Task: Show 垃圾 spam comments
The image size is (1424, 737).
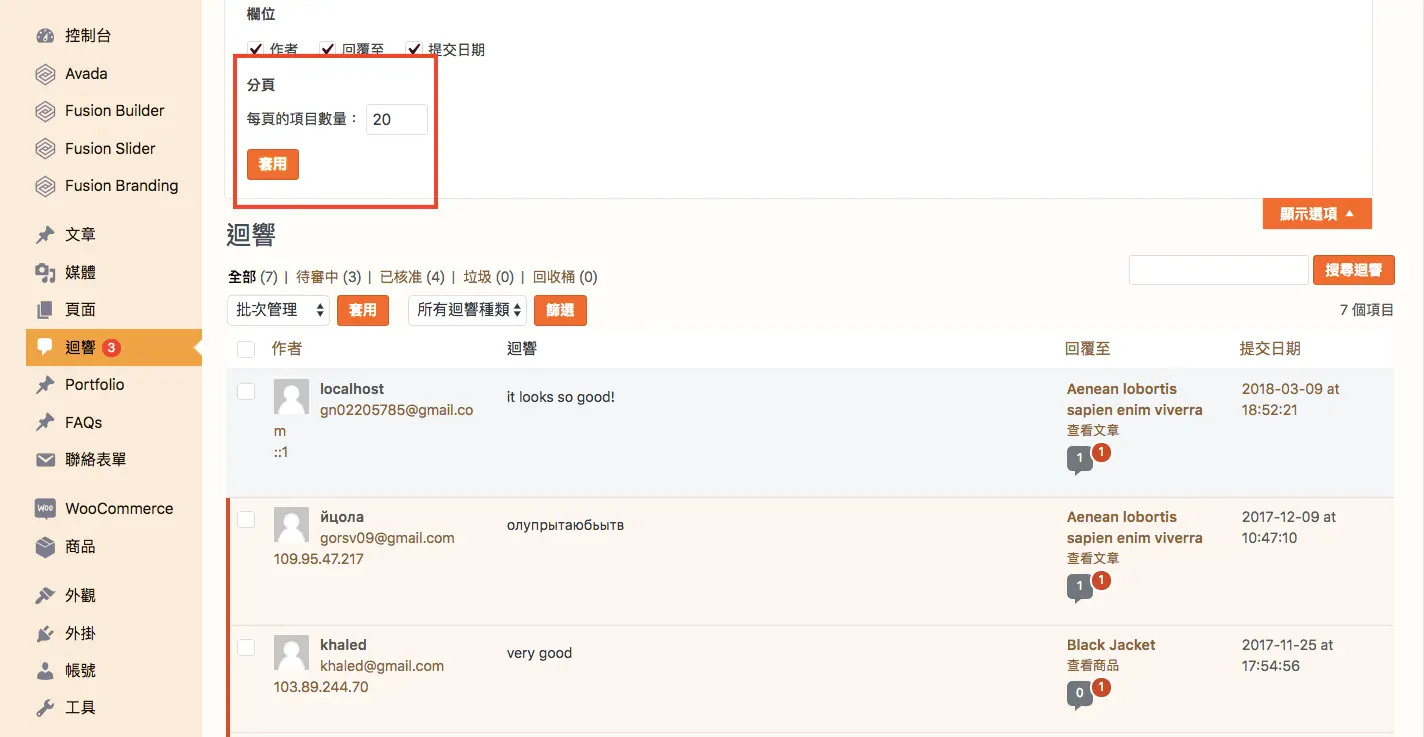Action: [x=489, y=277]
